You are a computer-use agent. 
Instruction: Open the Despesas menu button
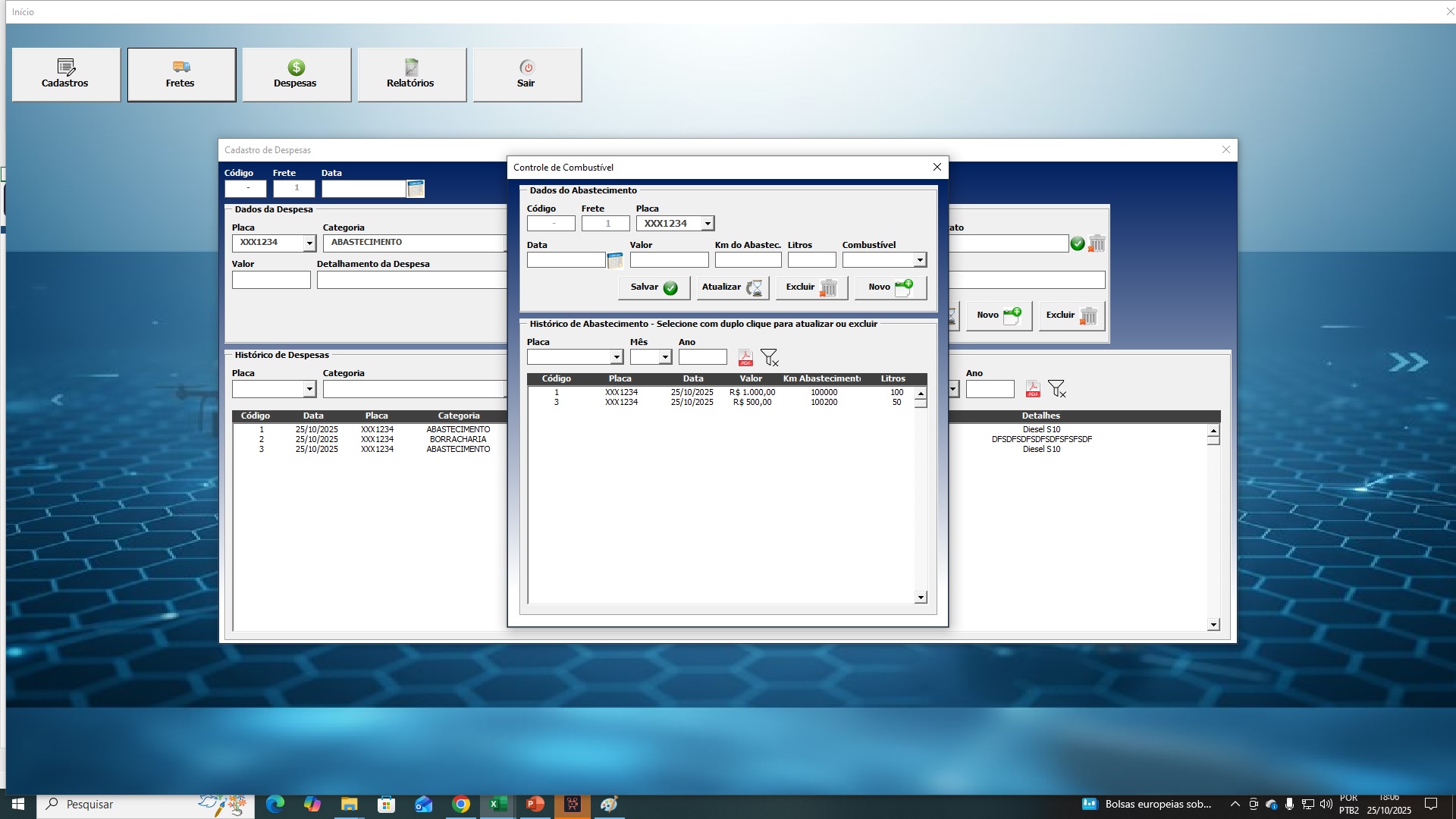(x=297, y=74)
